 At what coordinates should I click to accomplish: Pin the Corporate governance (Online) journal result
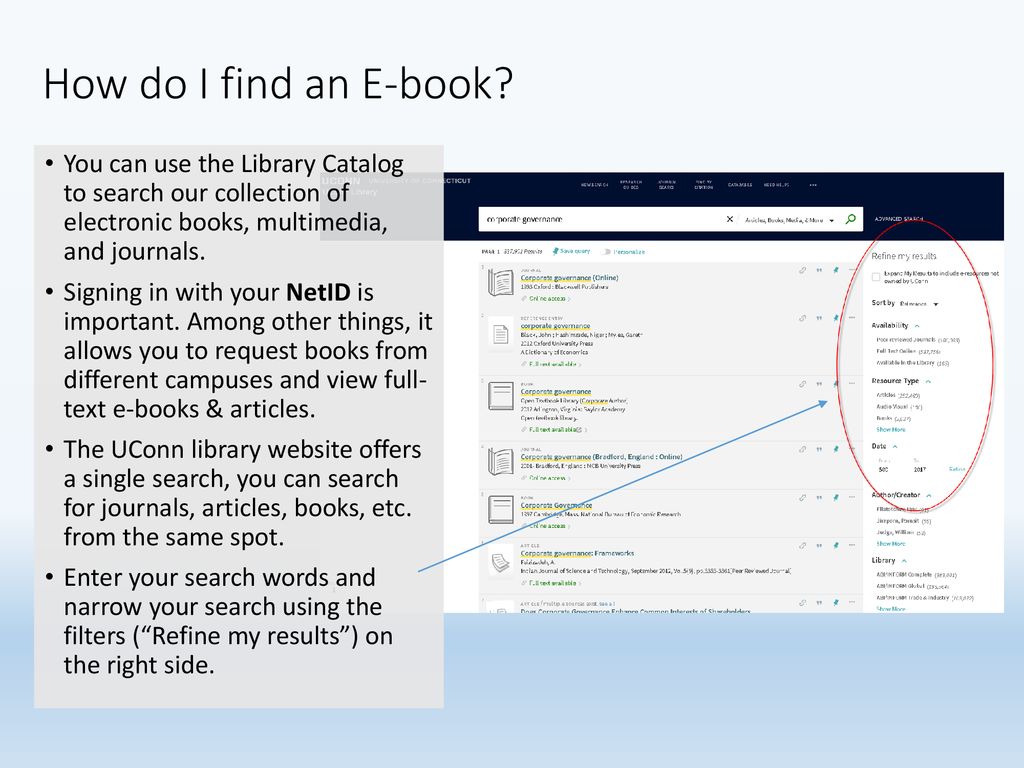point(835,270)
